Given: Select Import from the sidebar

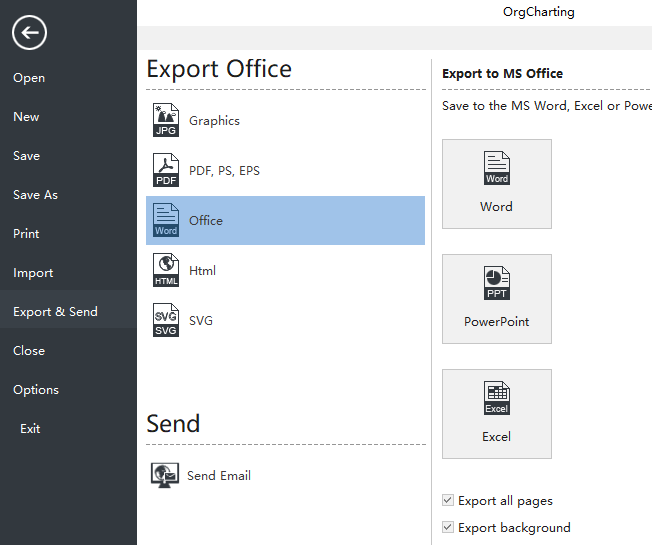Looking at the screenshot, I should pos(33,273).
